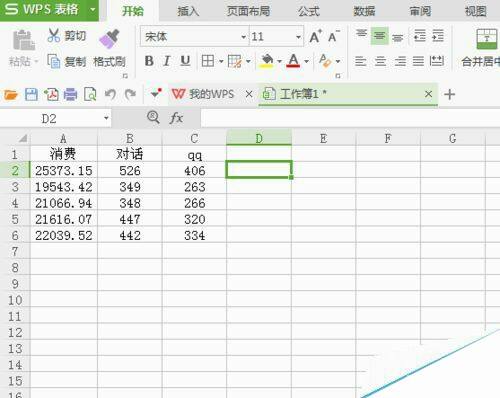Open the 页面布局 tab
The image size is (500, 398).
point(248,11)
